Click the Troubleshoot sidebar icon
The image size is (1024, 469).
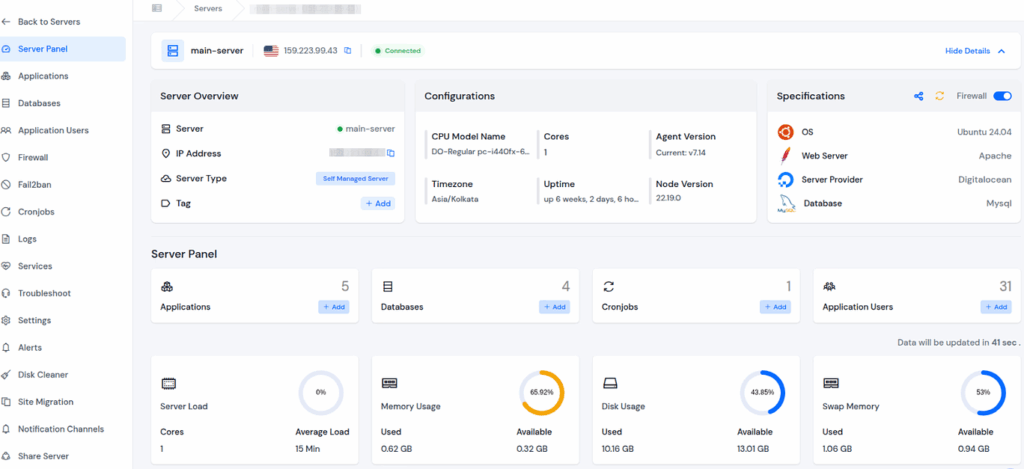[x=6, y=293]
